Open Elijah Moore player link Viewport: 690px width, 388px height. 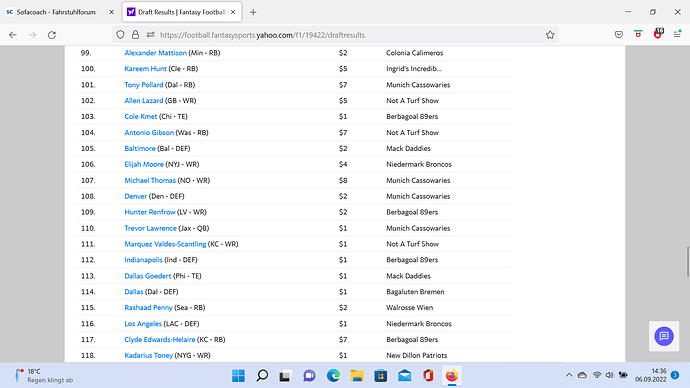pos(144,164)
